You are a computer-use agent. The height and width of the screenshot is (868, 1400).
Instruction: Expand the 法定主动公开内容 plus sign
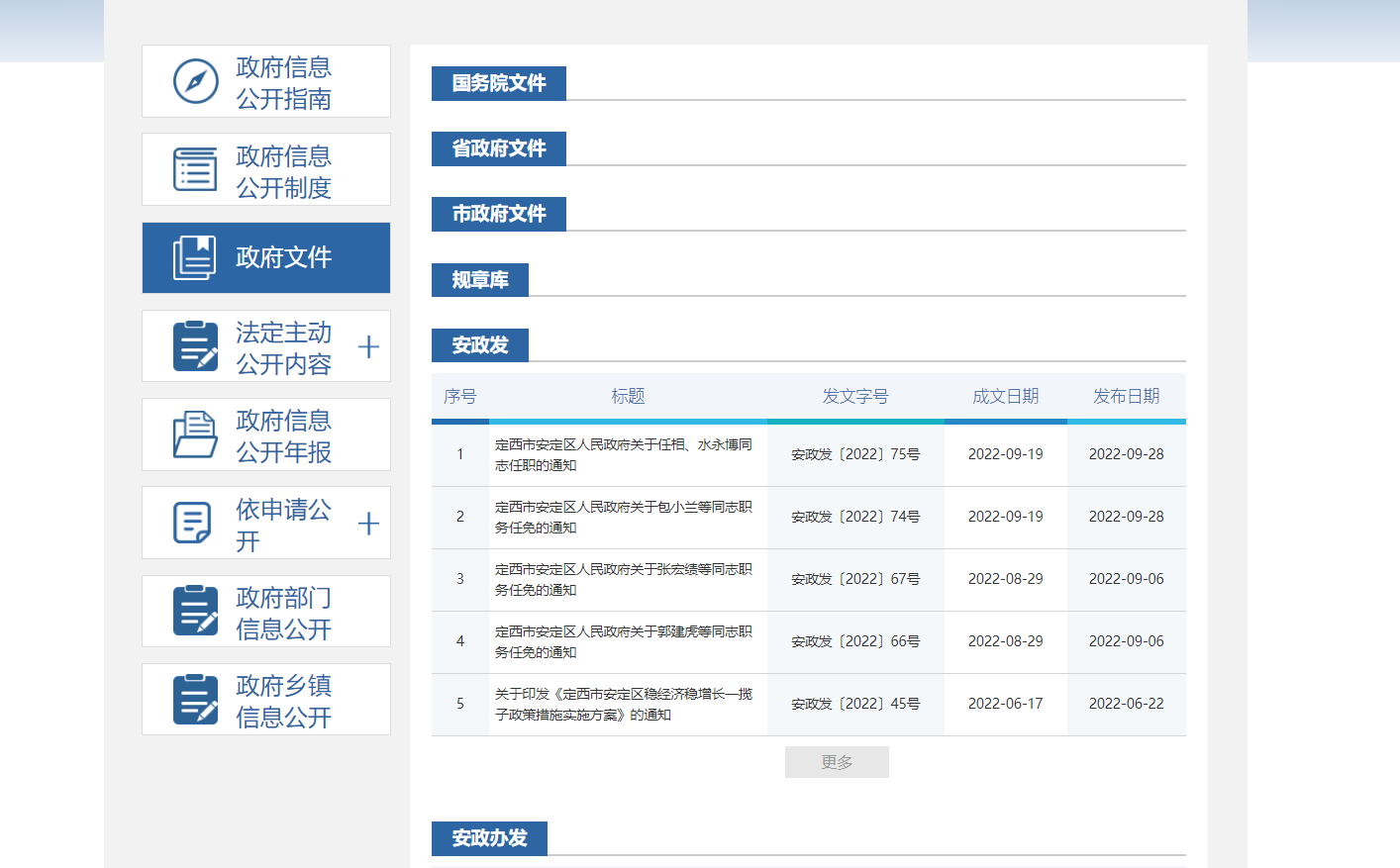368,347
